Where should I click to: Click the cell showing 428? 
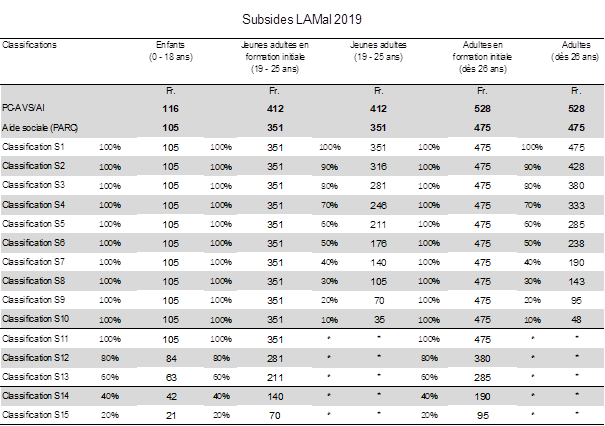click(576, 166)
